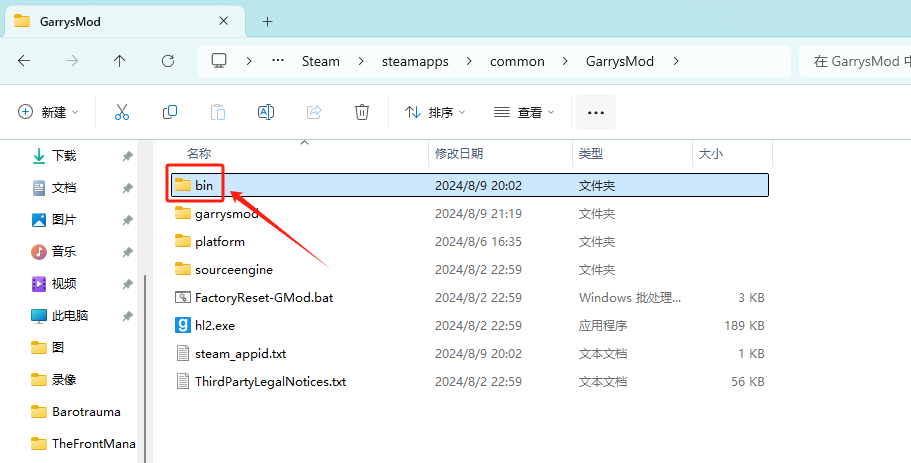Select the Barotrauma folder in sidebar
Viewport: 911px width, 463px height.
(86, 411)
